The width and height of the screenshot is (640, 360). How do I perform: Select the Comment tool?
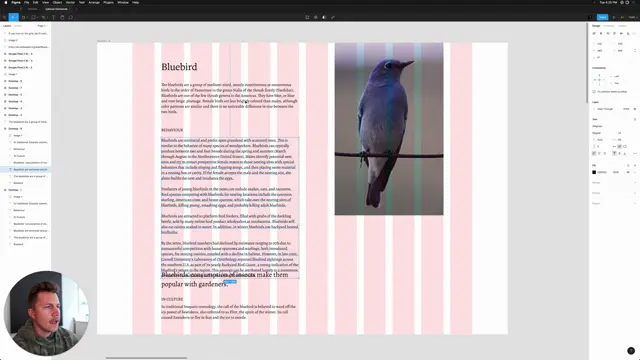coord(71,17)
